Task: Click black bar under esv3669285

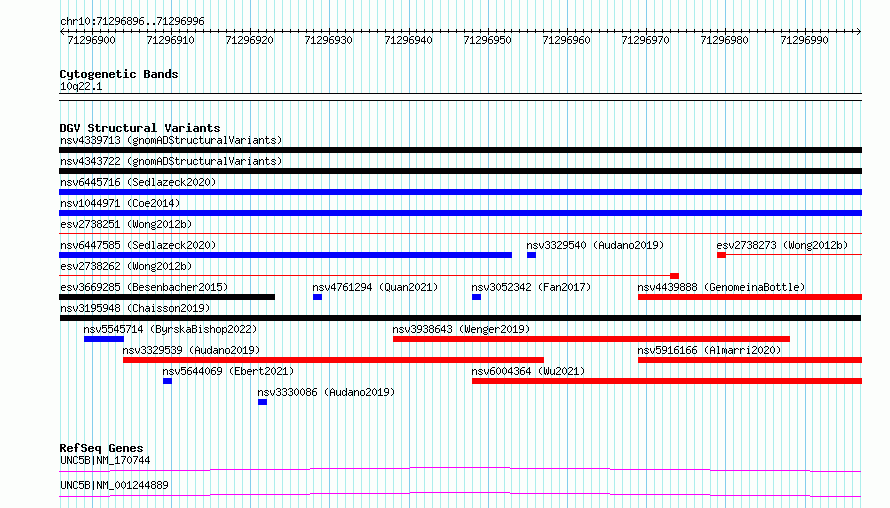Action: [167, 297]
